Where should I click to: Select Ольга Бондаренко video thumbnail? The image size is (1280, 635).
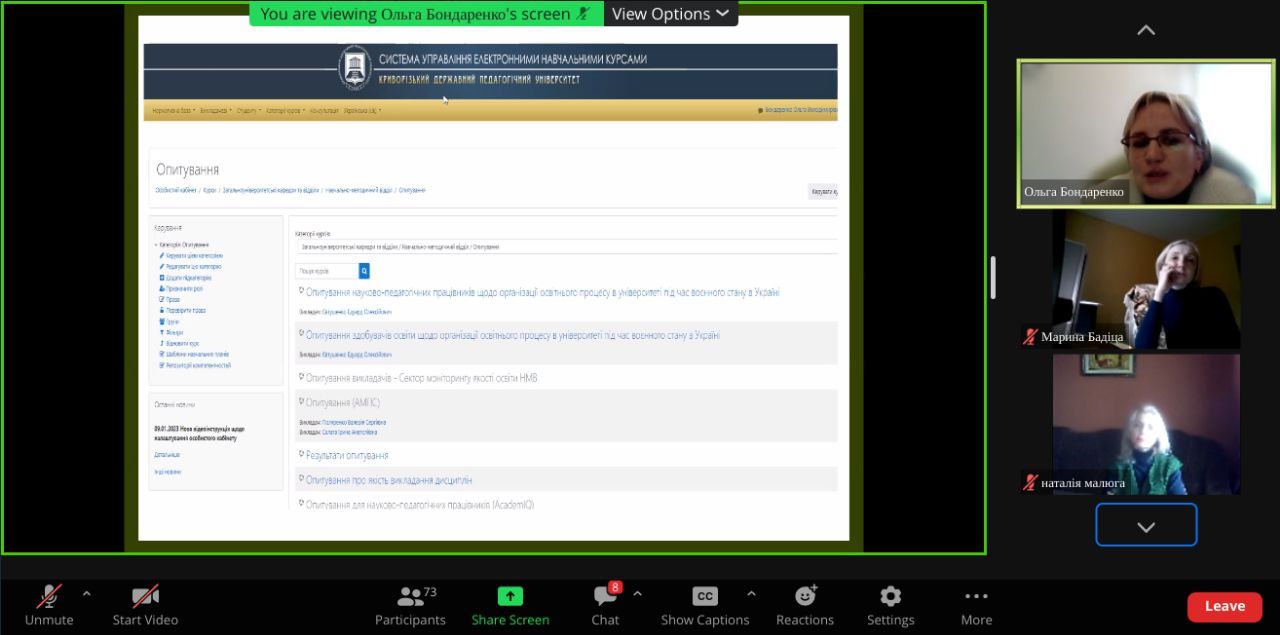(x=1146, y=133)
